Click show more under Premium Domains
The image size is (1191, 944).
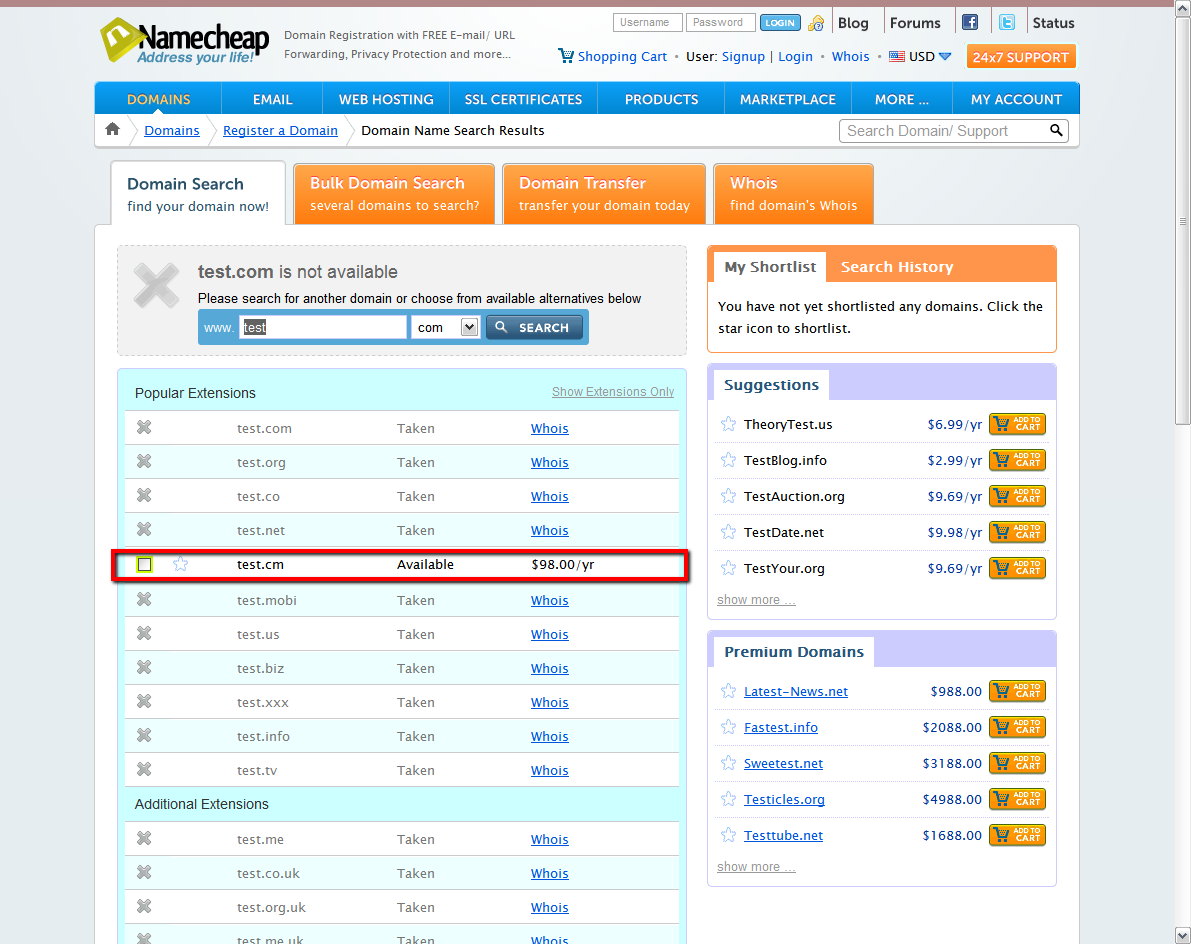coord(756,866)
